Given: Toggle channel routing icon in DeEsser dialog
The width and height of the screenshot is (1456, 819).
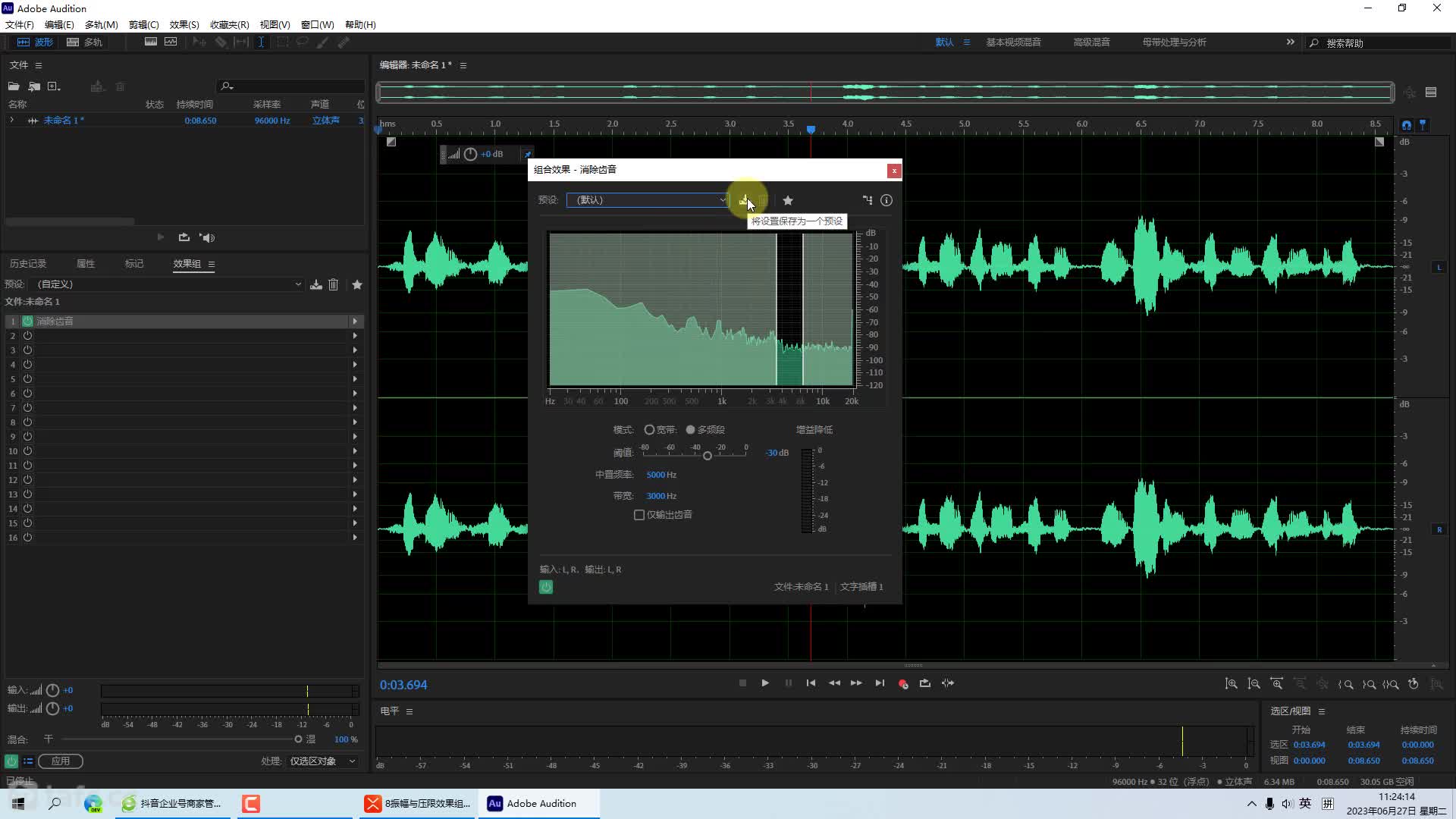Looking at the screenshot, I should click(868, 200).
